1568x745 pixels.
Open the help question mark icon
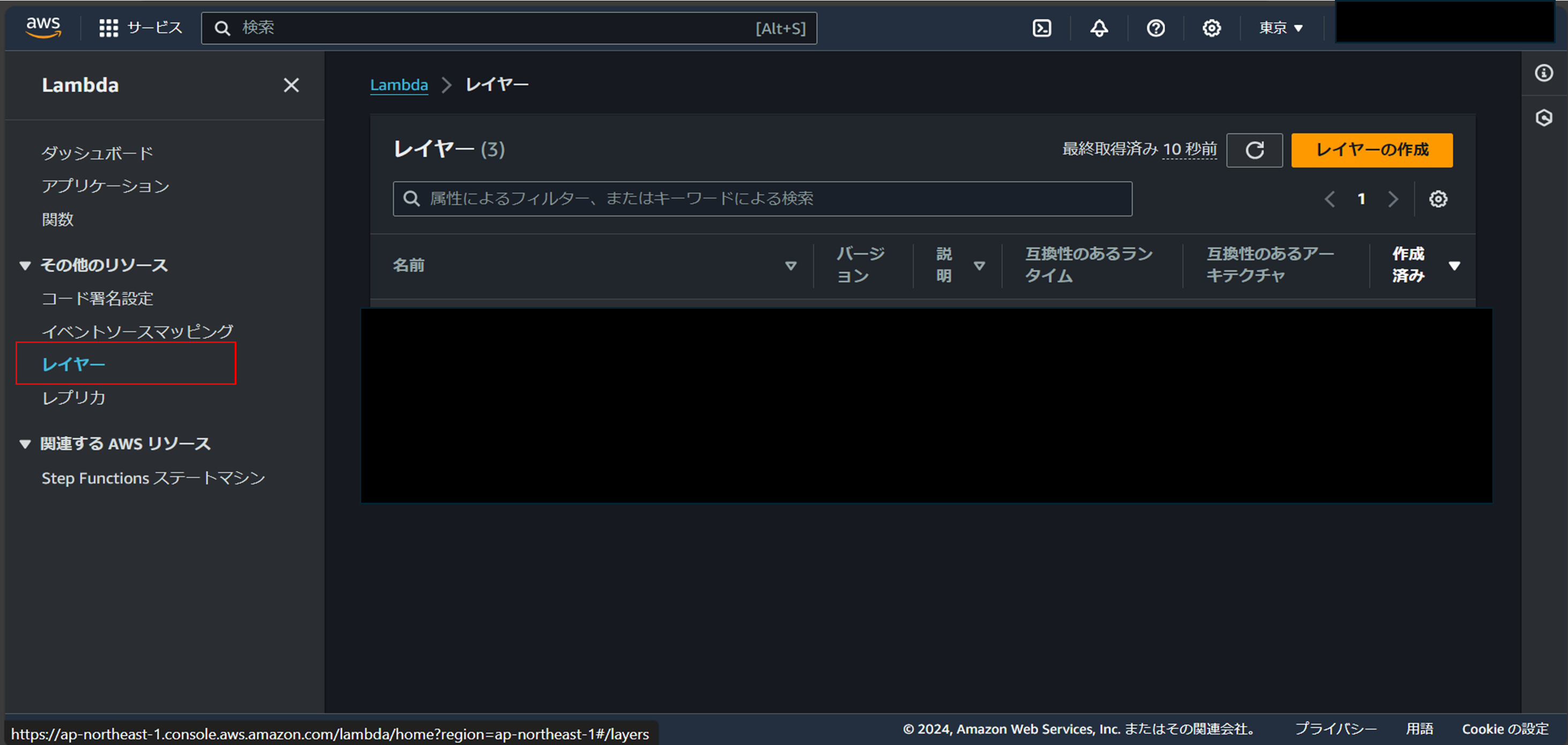tap(1155, 28)
